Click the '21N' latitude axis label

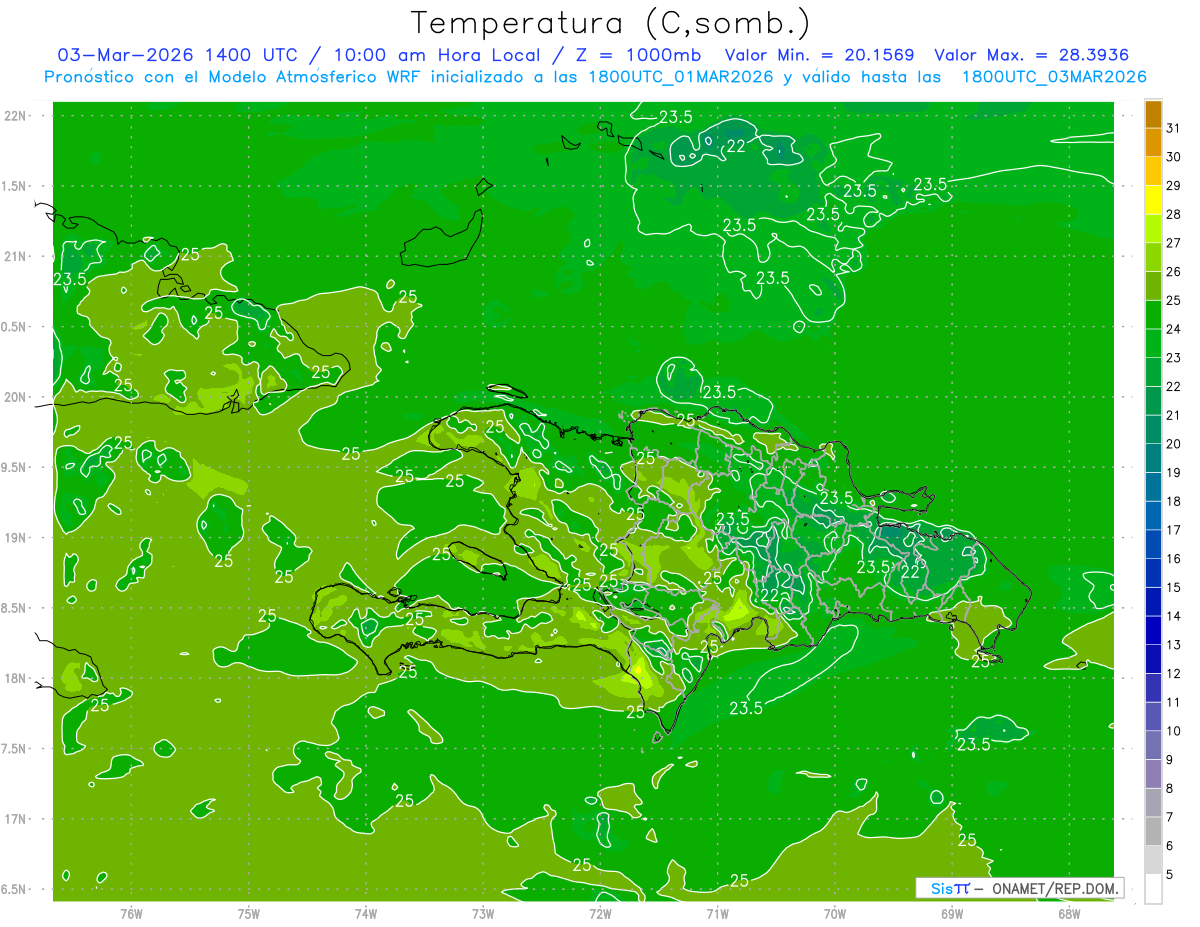point(15,257)
